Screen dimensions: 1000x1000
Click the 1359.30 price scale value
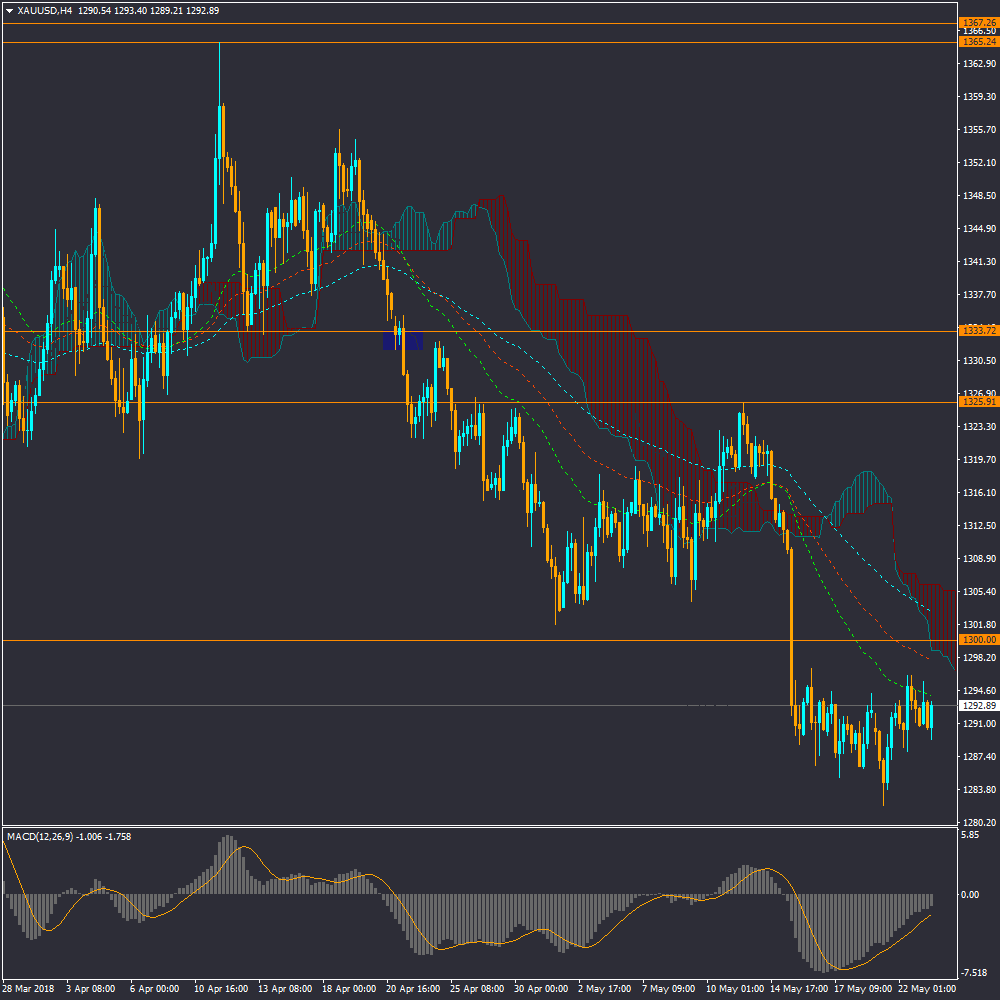coord(977,97)
